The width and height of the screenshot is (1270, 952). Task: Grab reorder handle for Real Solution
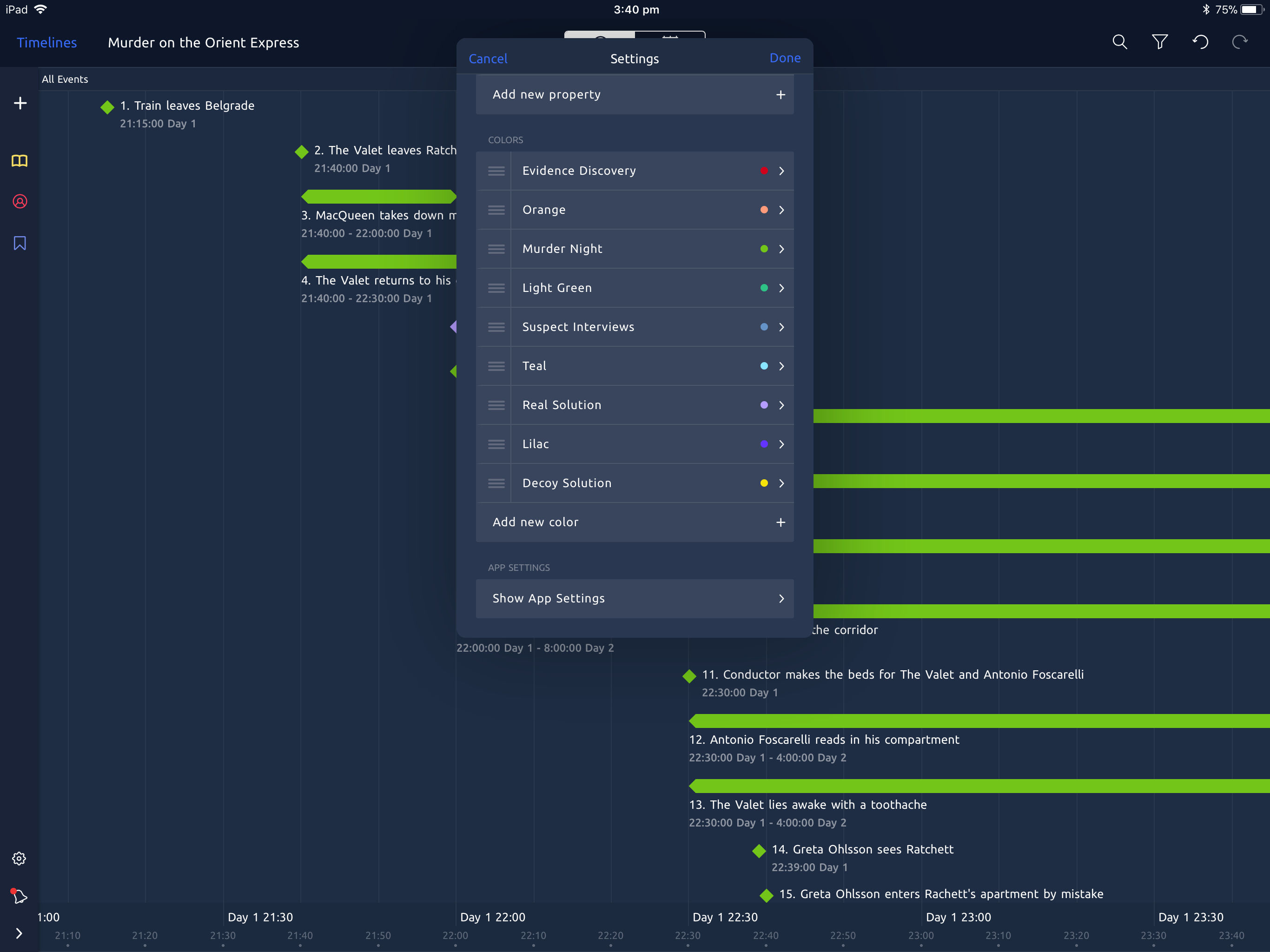[x=496, y=405]
